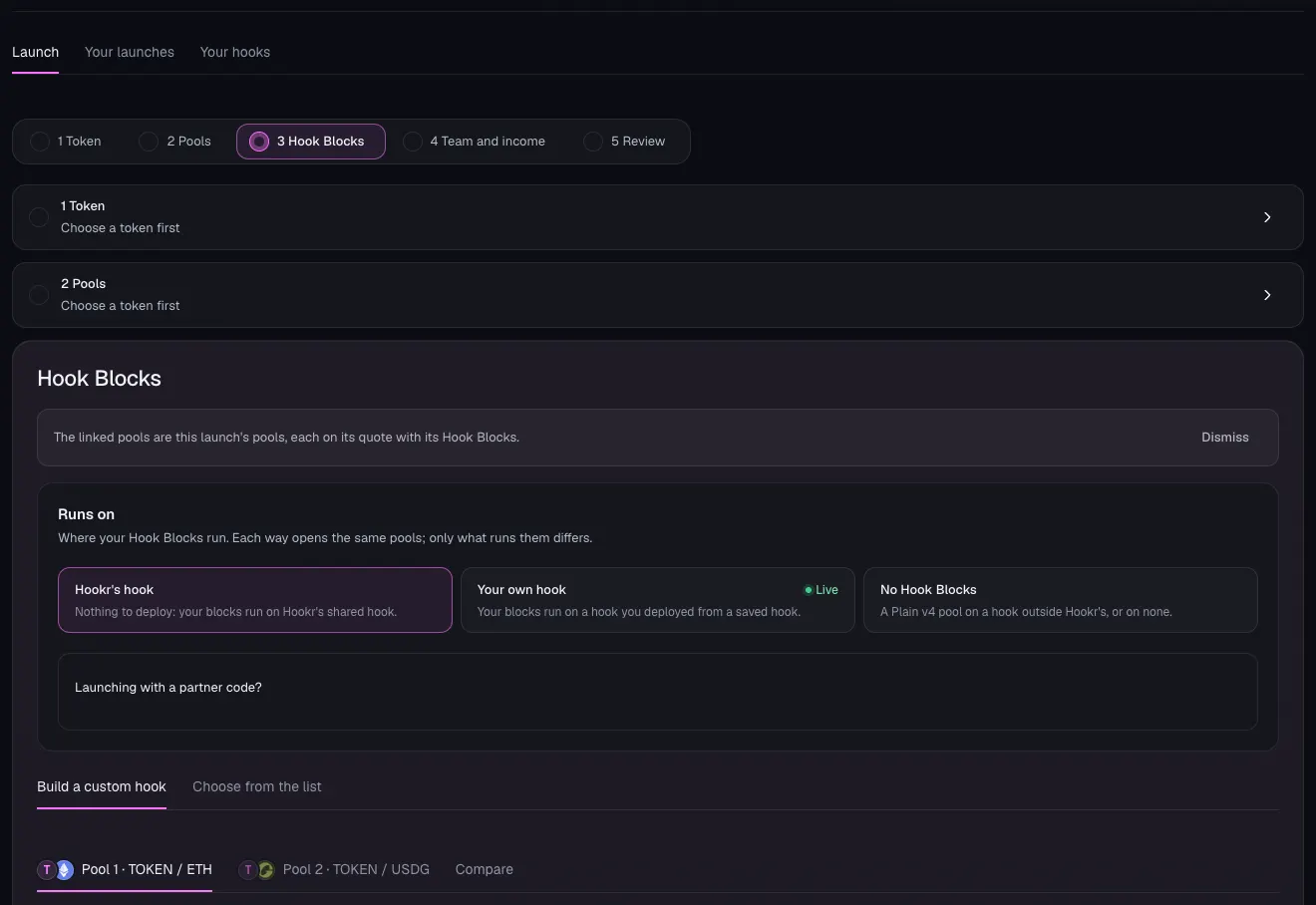The width and height of the screenshot is (1316, 905).
Task: Select Pool 1 TOKEN / ETH tab
Action: pos(125,869)
